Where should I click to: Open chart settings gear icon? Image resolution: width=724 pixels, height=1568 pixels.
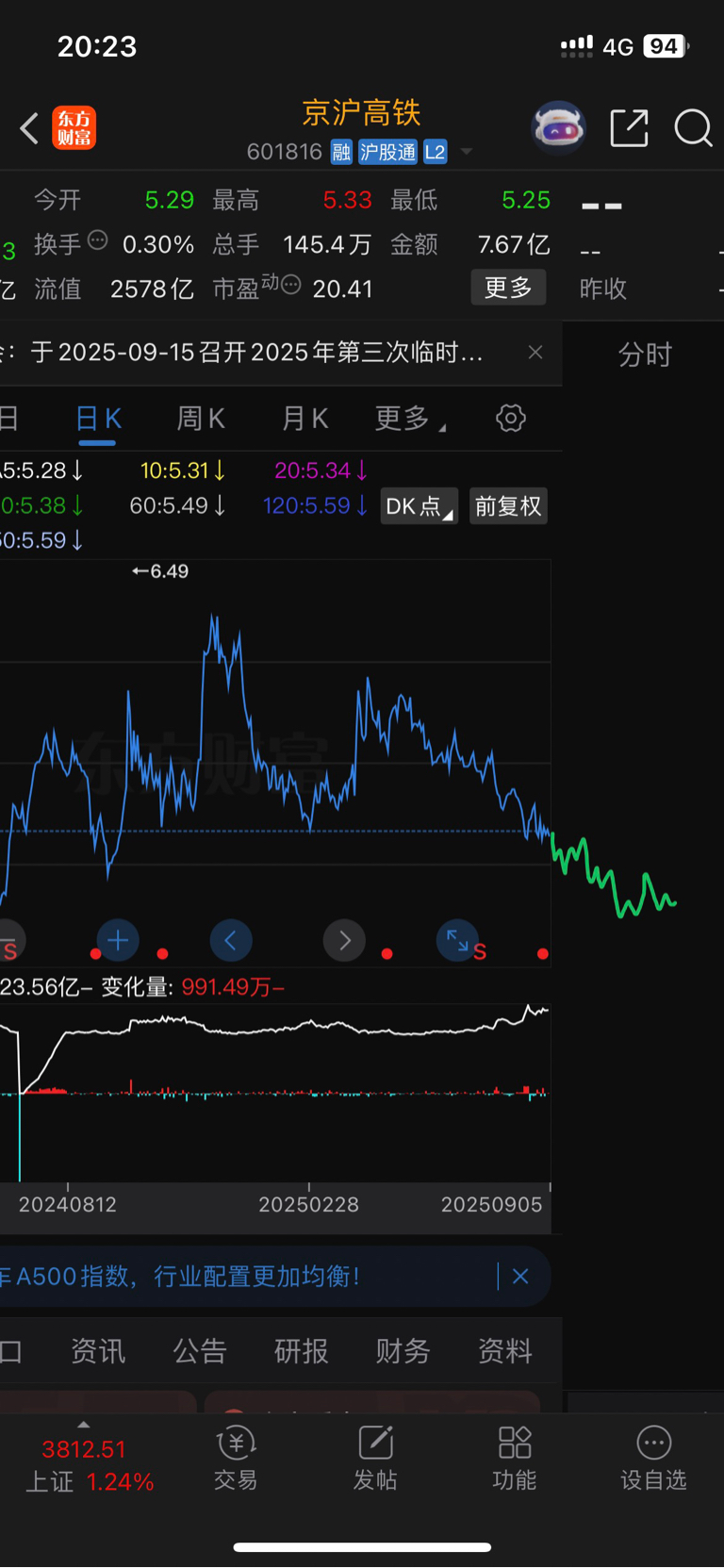point(511,418)
